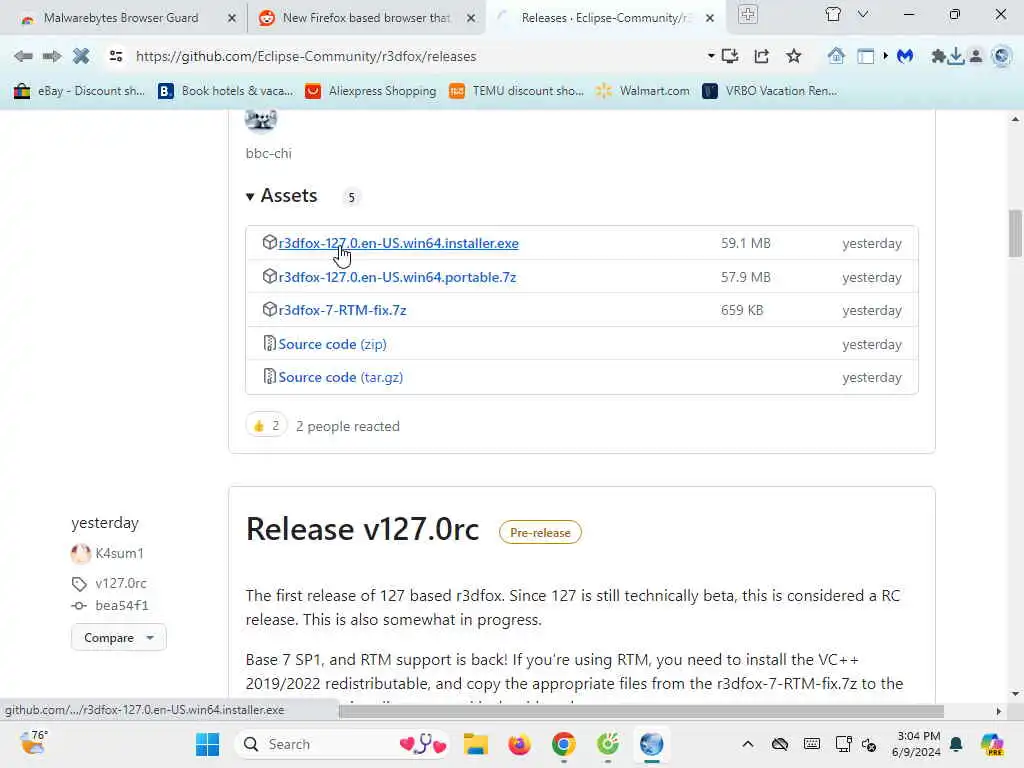
Task: Open the eBay bookmark
Action: (79, 91)
